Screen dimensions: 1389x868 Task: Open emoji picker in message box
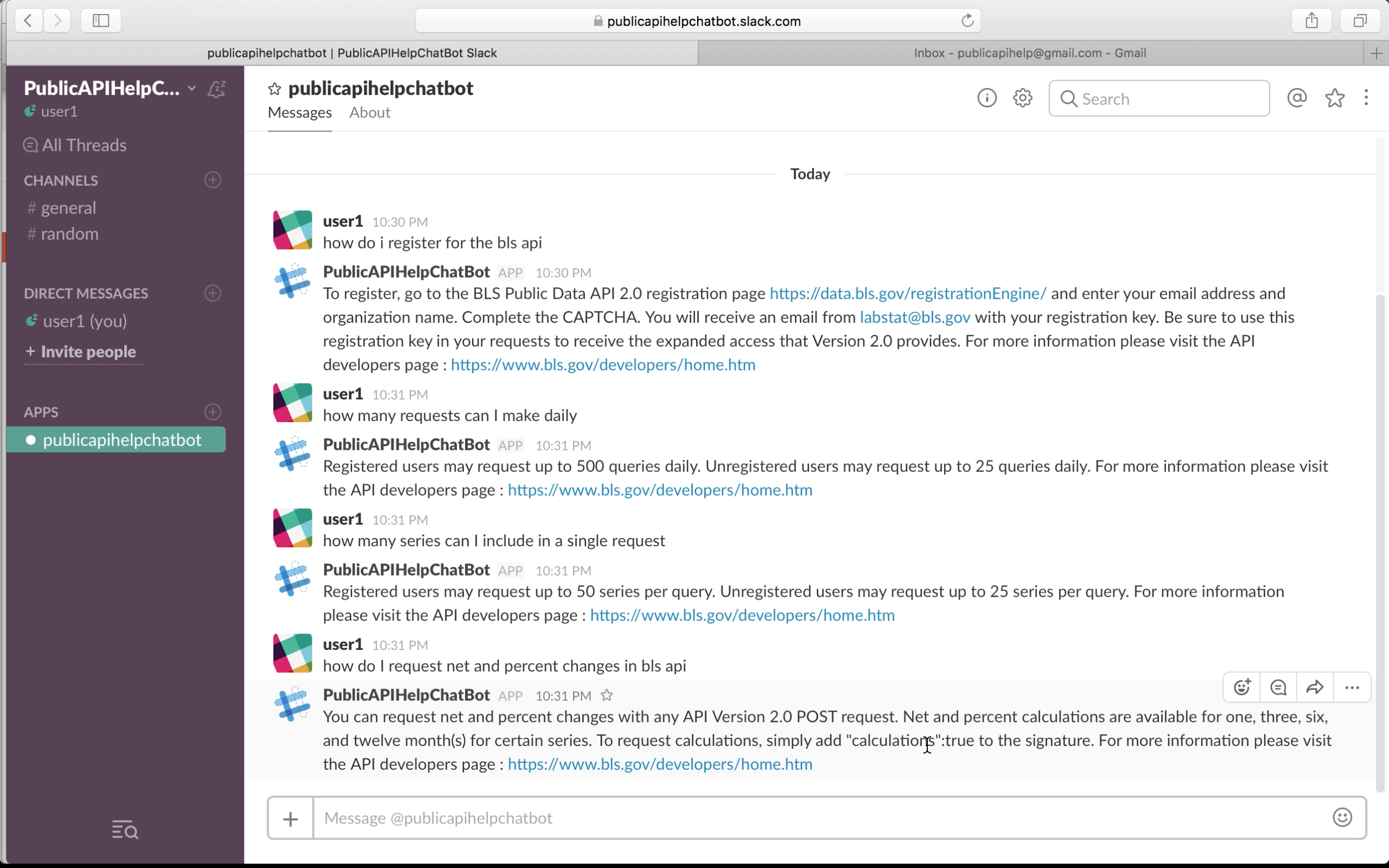pyautogui.click(x=1342, y=818)
